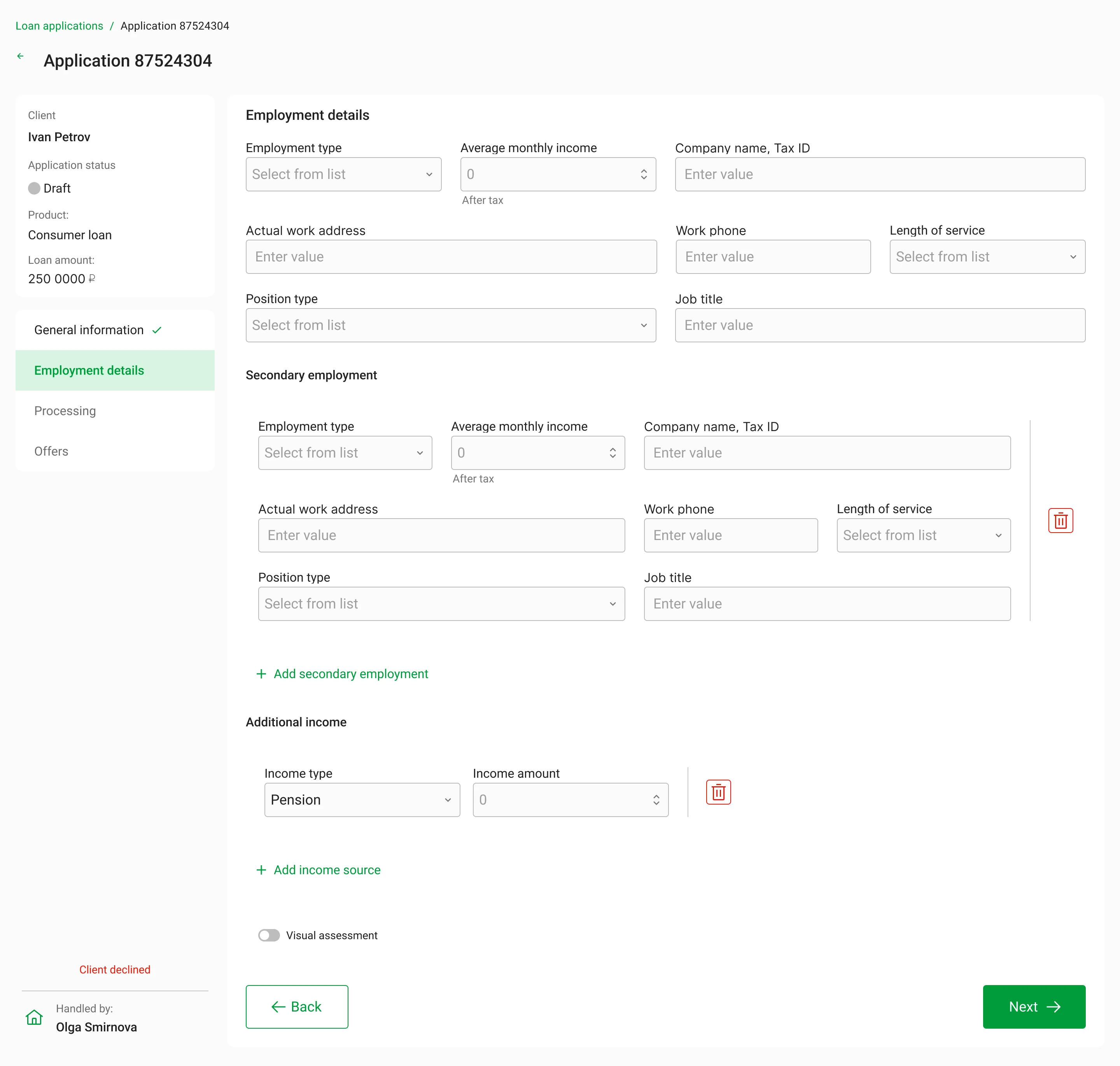The image size is (1120, 1066).
Task: Click handler name Olga Smirnova
Action: click(x=96, y=1027)
